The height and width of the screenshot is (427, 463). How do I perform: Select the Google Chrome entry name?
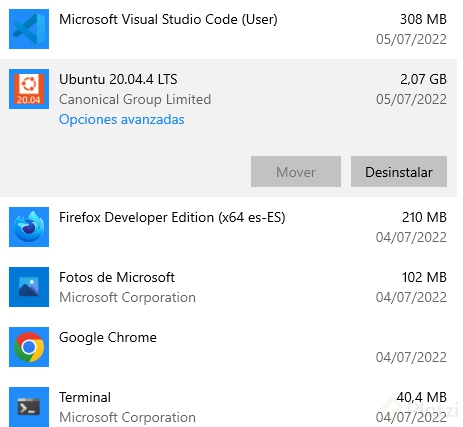click(x=108, y=337)
